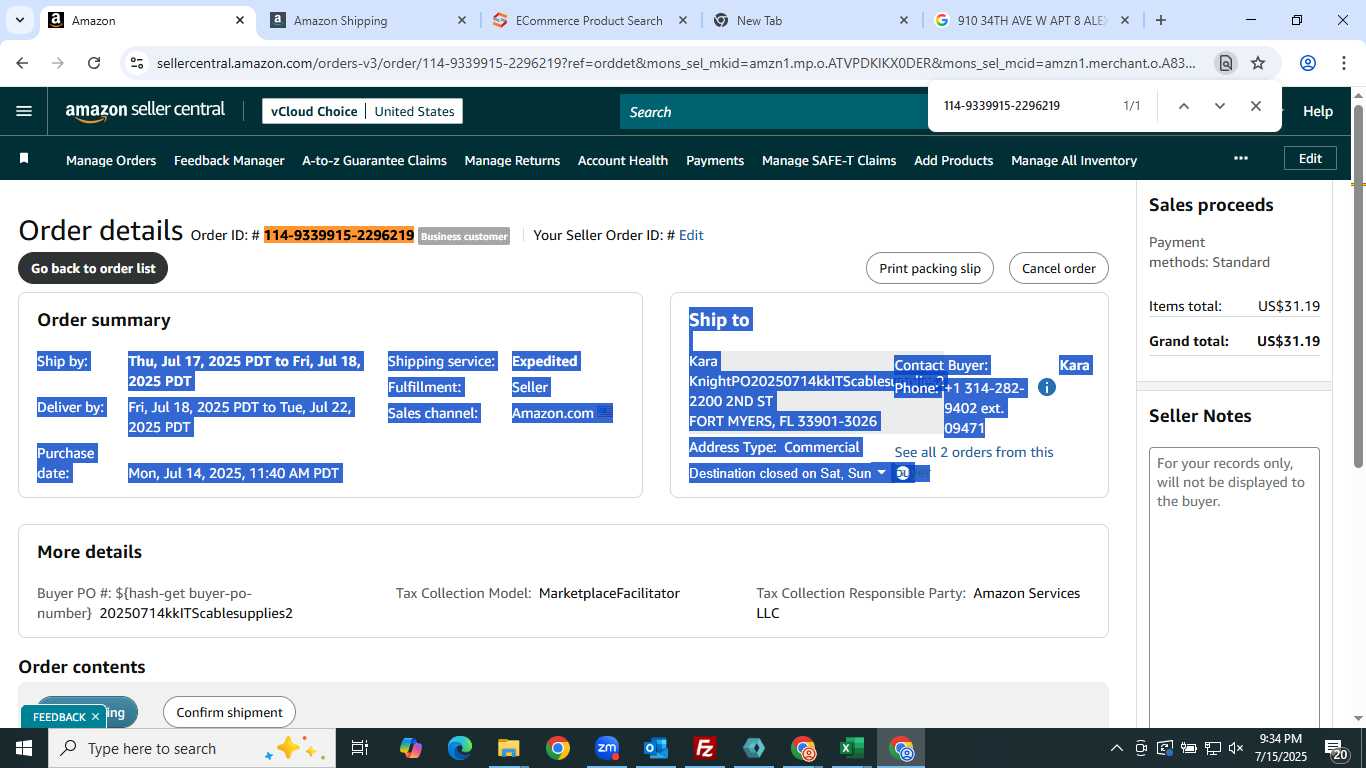
Task: Click Help in the top header
Action: pos(1318,111)
